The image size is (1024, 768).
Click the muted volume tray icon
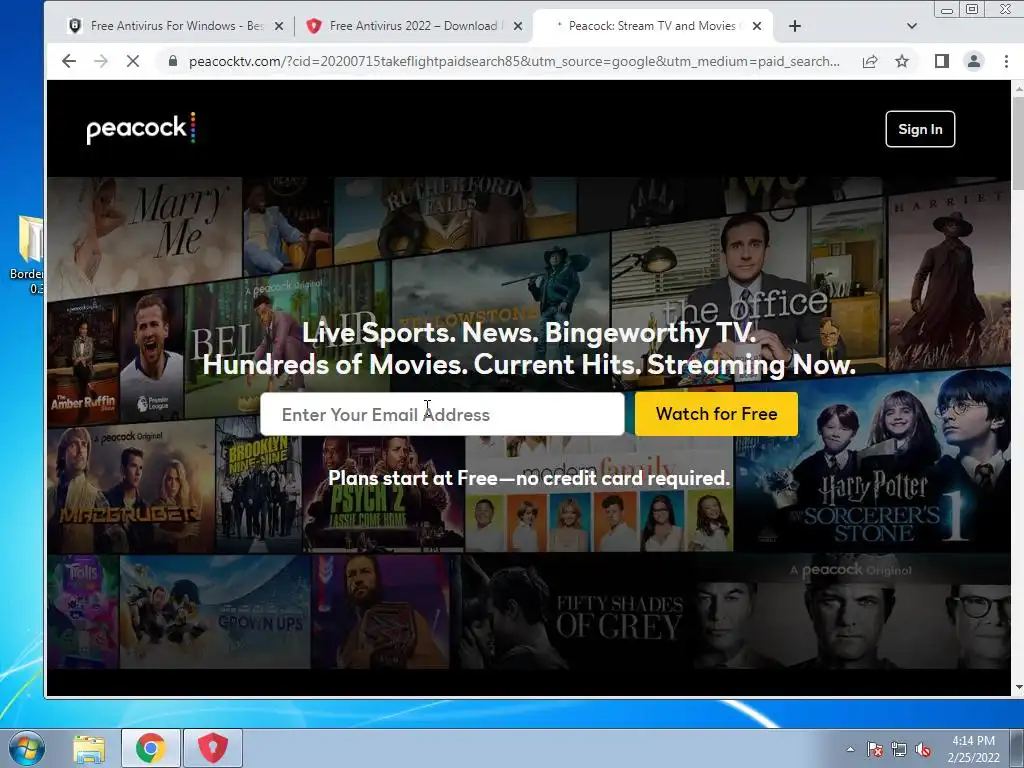tap(923, 749)
